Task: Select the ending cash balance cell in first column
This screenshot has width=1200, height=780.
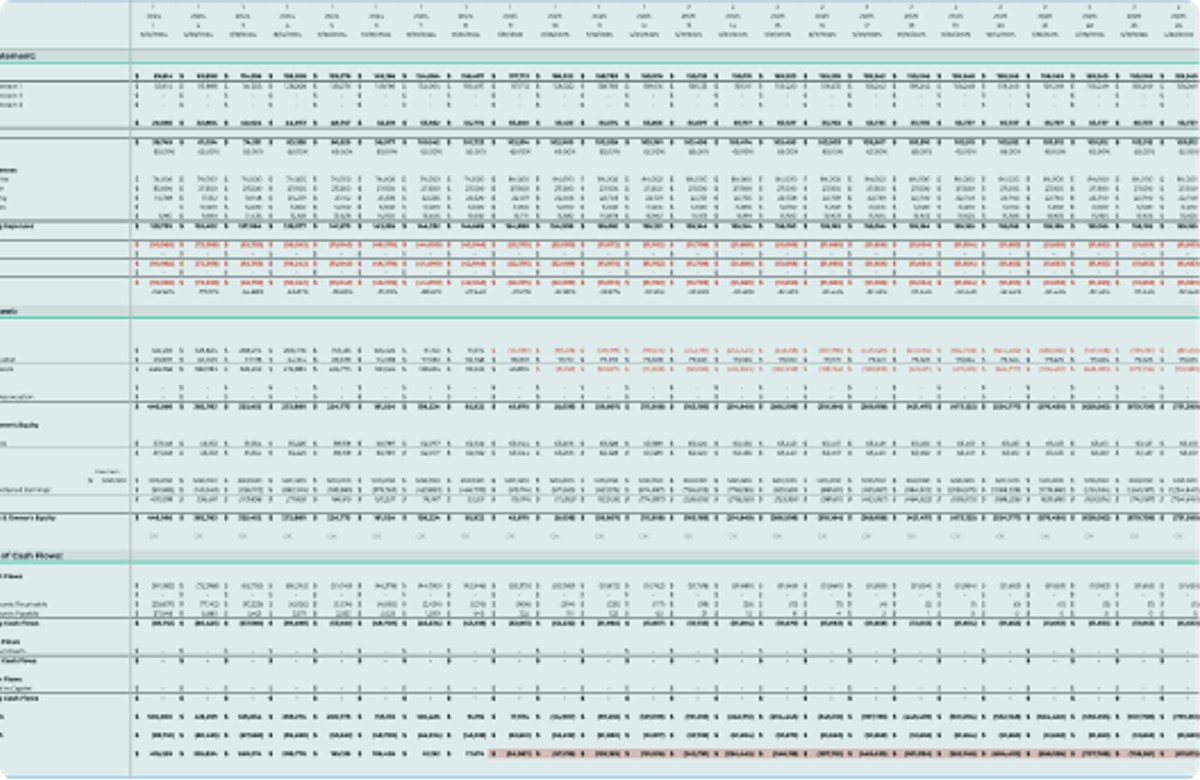Action: (x=160, y=752)
